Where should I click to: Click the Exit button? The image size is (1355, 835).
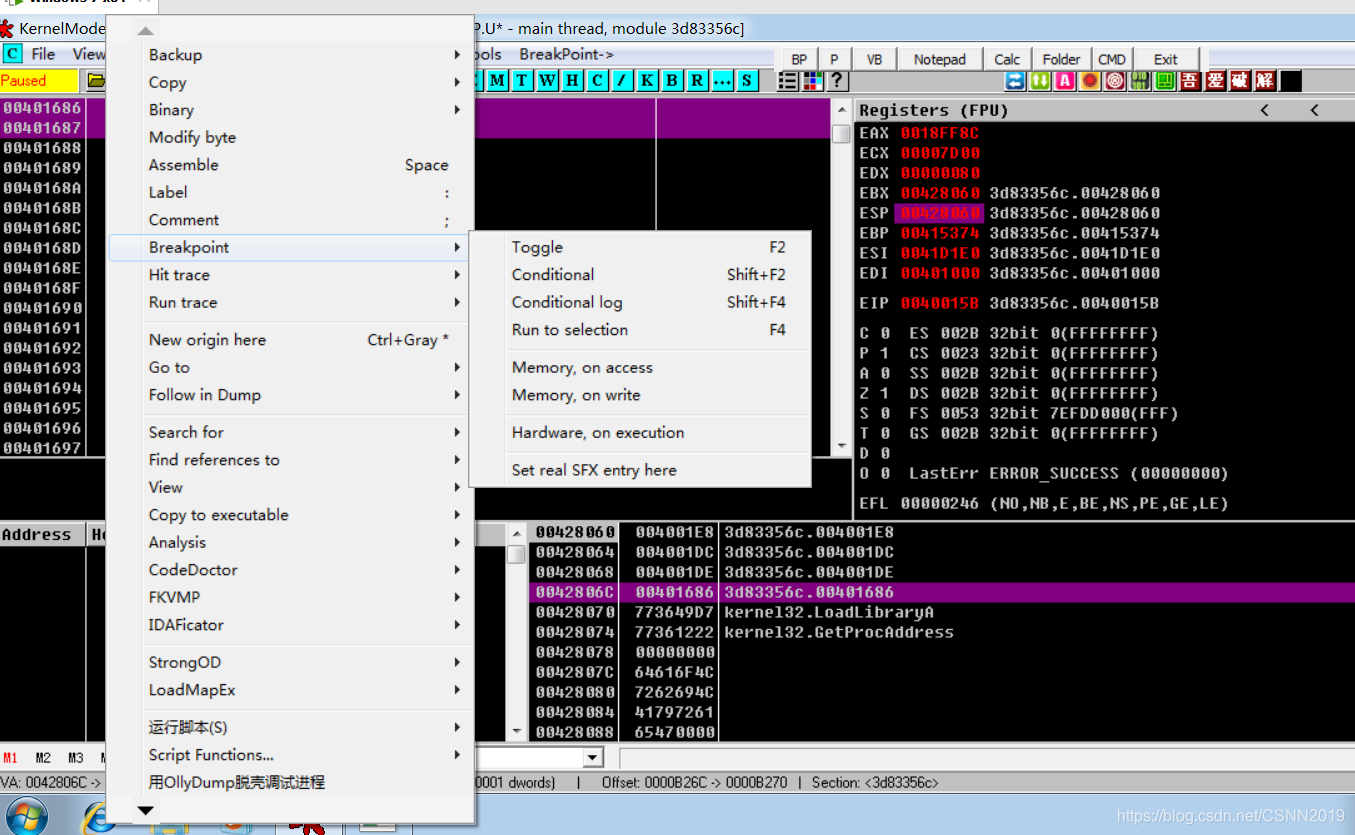point(1165,59)
